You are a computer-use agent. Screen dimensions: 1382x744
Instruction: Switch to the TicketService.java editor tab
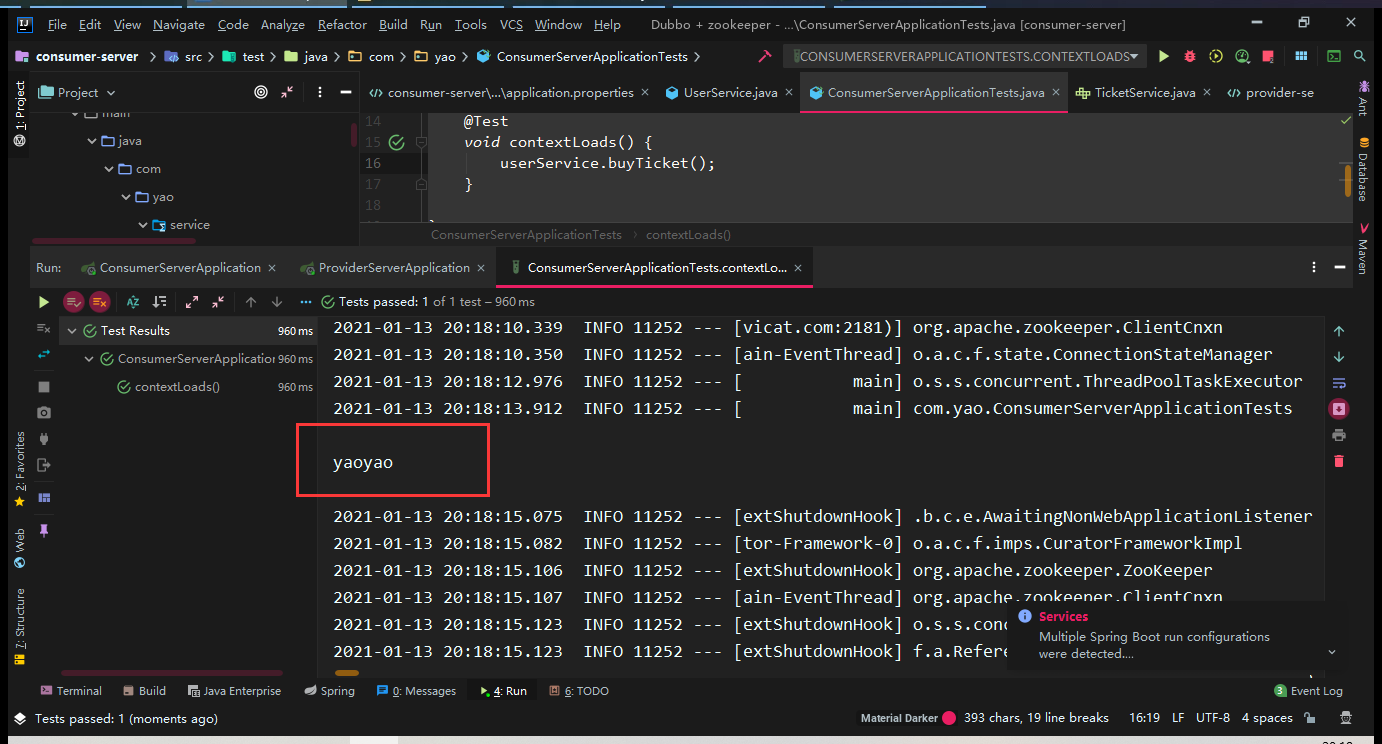(1145, 92)
